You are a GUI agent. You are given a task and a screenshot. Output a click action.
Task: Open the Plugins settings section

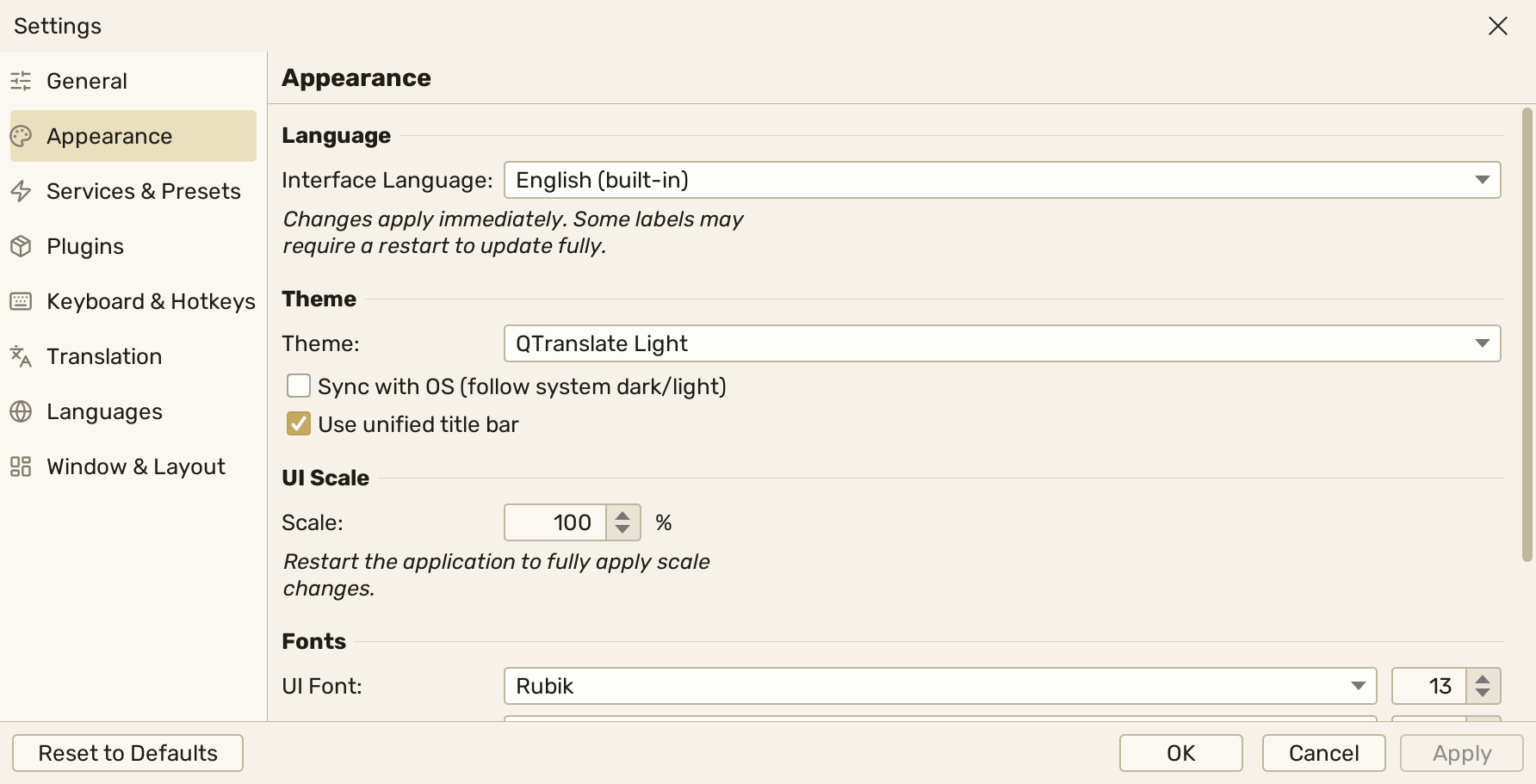coord(133,246)
